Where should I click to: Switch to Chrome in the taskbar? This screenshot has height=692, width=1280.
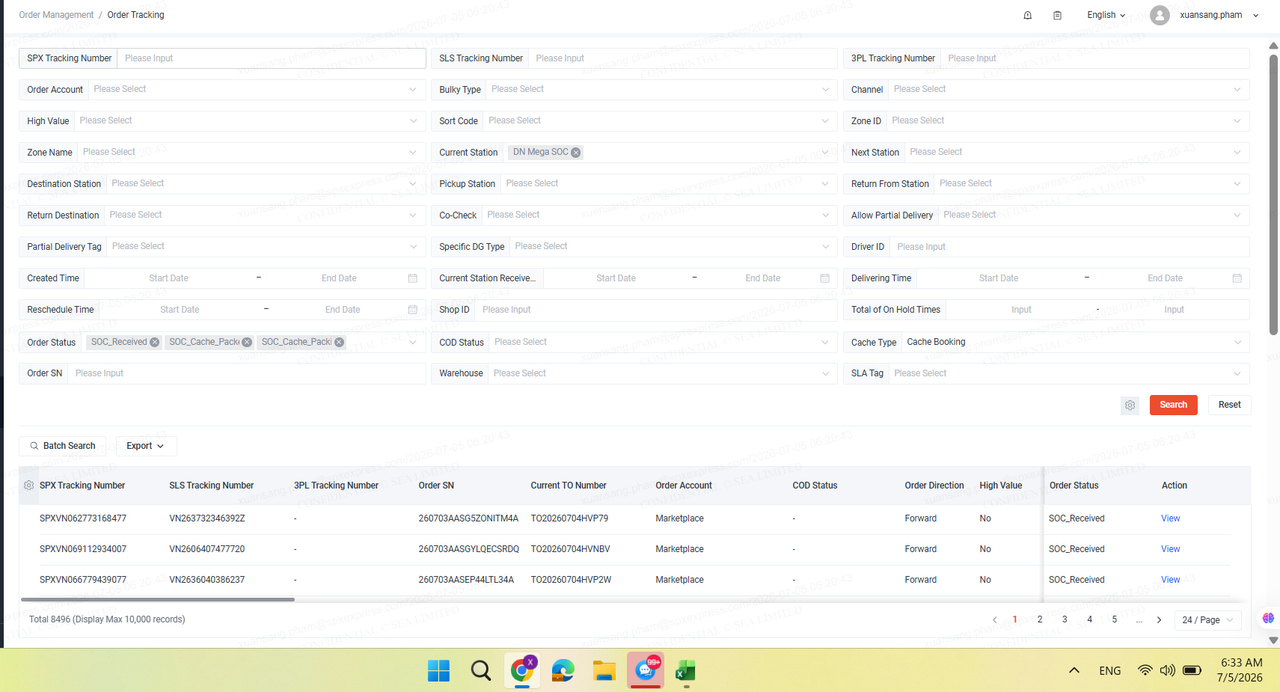pos(521,670)
